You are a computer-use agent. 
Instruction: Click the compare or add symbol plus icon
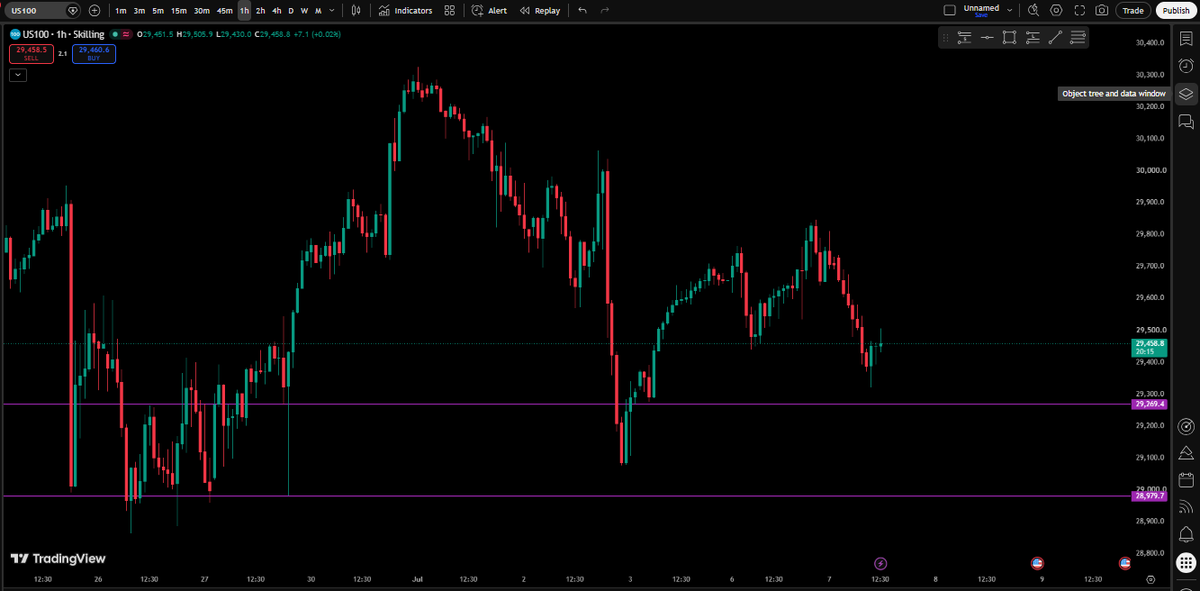point(94,10)
